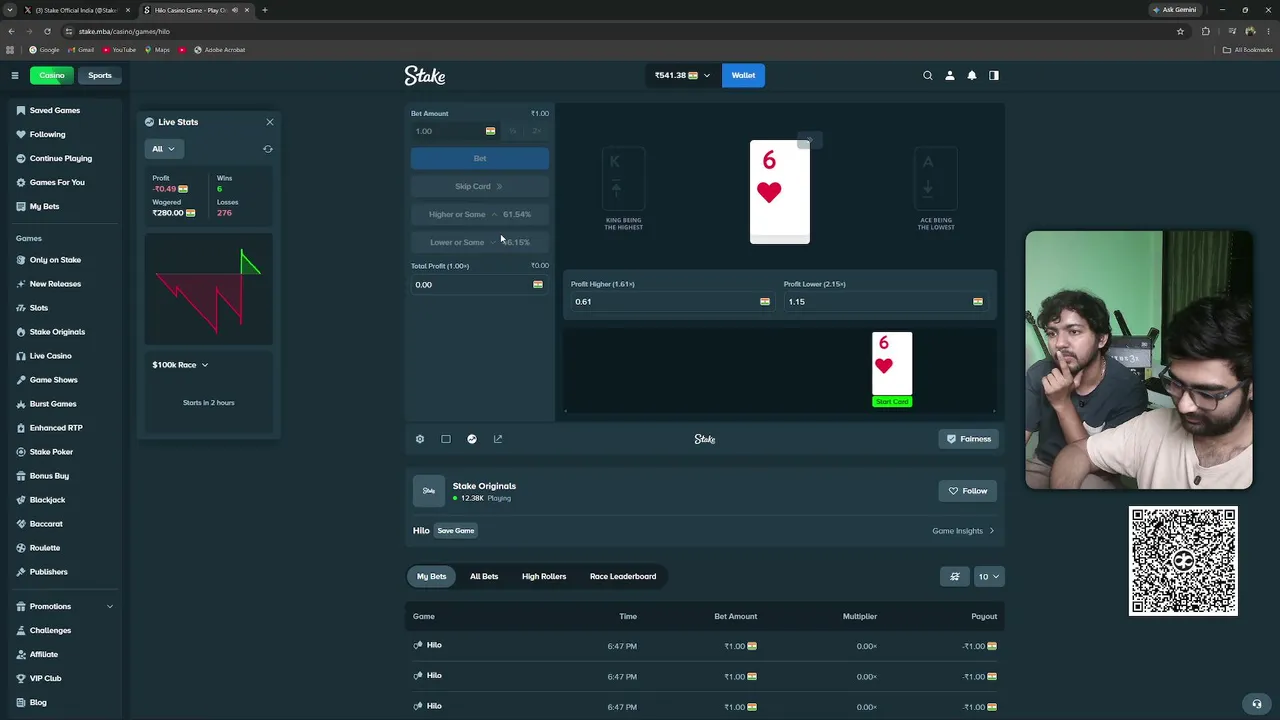Choose Lower or Same
The image size is (1280, 720).
pos(480,242)
